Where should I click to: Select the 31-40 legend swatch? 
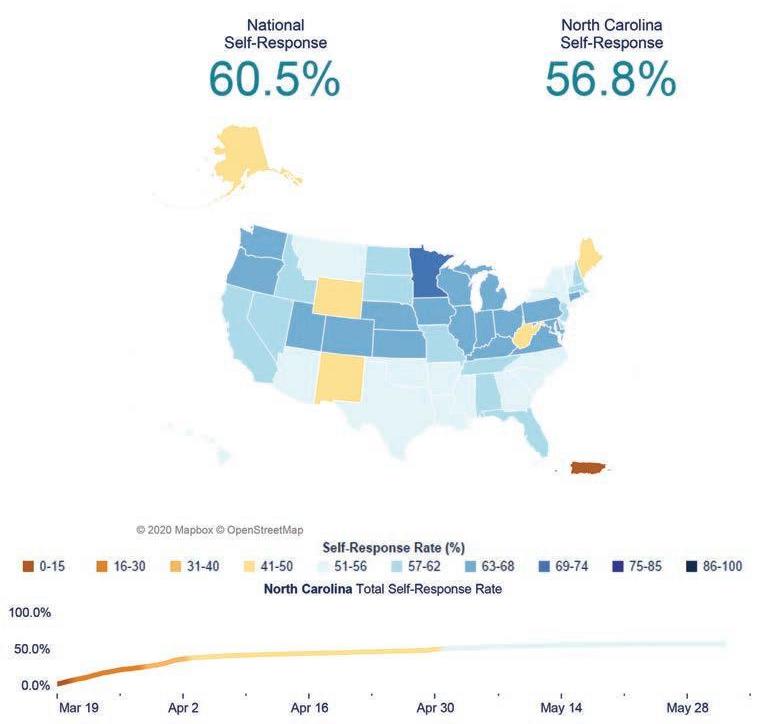pos(176,566)
